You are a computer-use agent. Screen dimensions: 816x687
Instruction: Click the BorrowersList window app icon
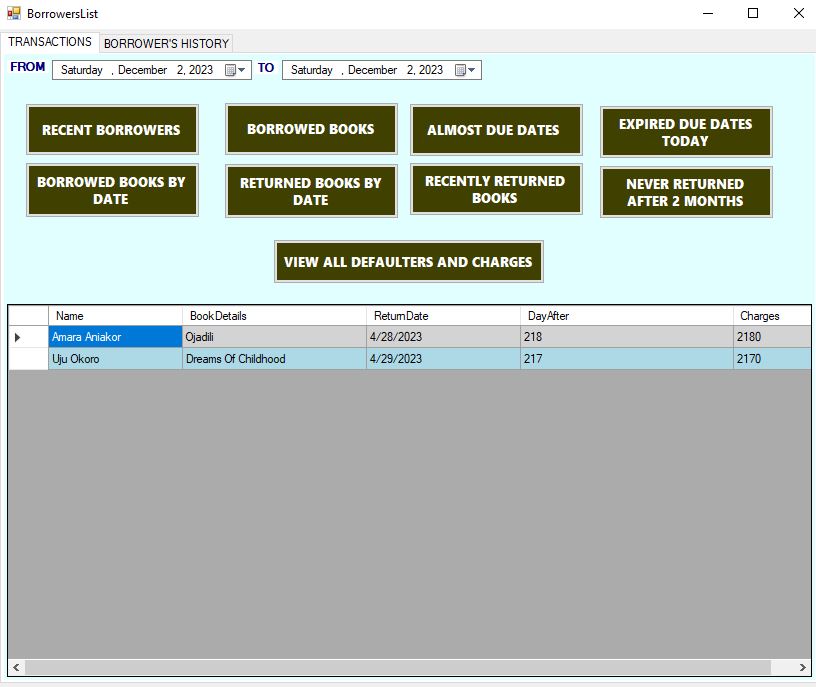click(14, 13)
